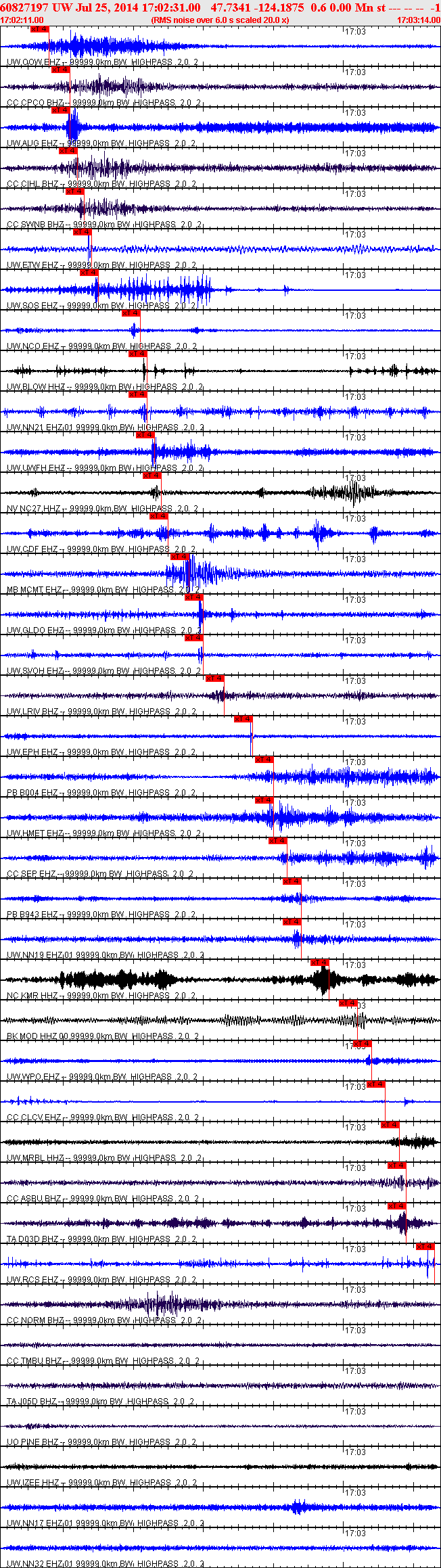The width and height of the screenshot is (441, 1568).
Task: Click red pick flag on the UW.RCS waveform
Action: 425,1247
